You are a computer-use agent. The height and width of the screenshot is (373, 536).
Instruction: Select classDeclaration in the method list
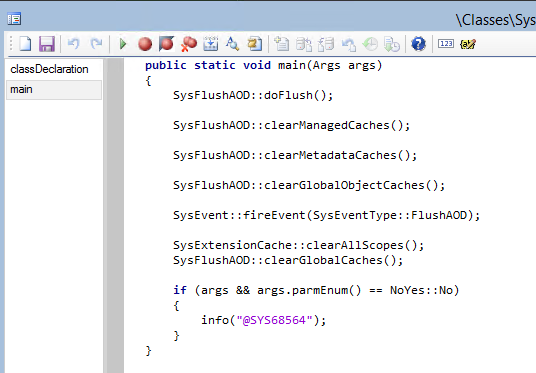50,69
